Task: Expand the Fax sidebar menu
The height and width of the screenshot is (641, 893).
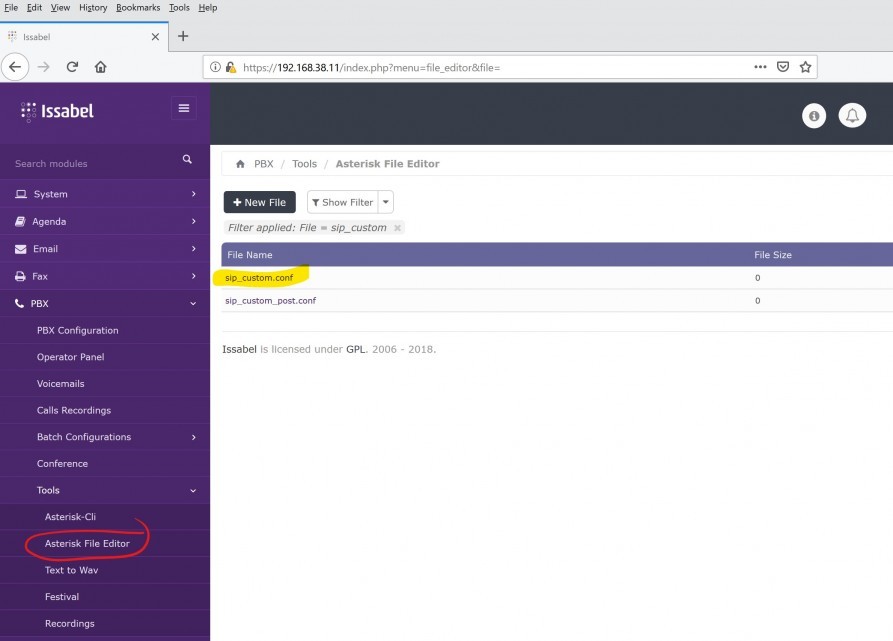Action: pyautogui.click(x=105, y=276)
